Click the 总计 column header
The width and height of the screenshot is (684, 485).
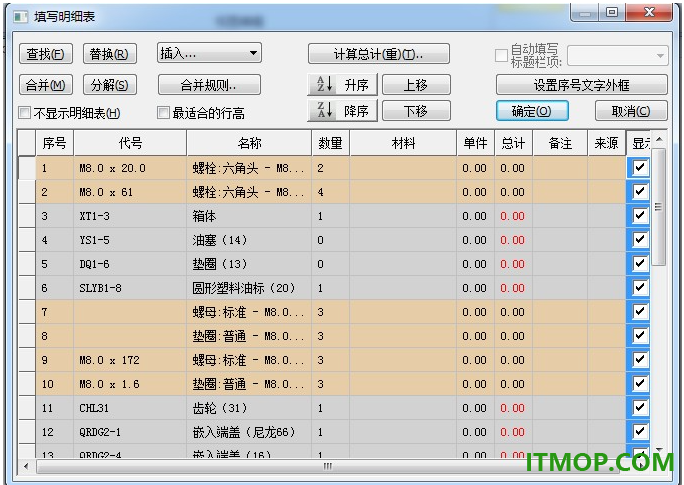tap(513, 143)
